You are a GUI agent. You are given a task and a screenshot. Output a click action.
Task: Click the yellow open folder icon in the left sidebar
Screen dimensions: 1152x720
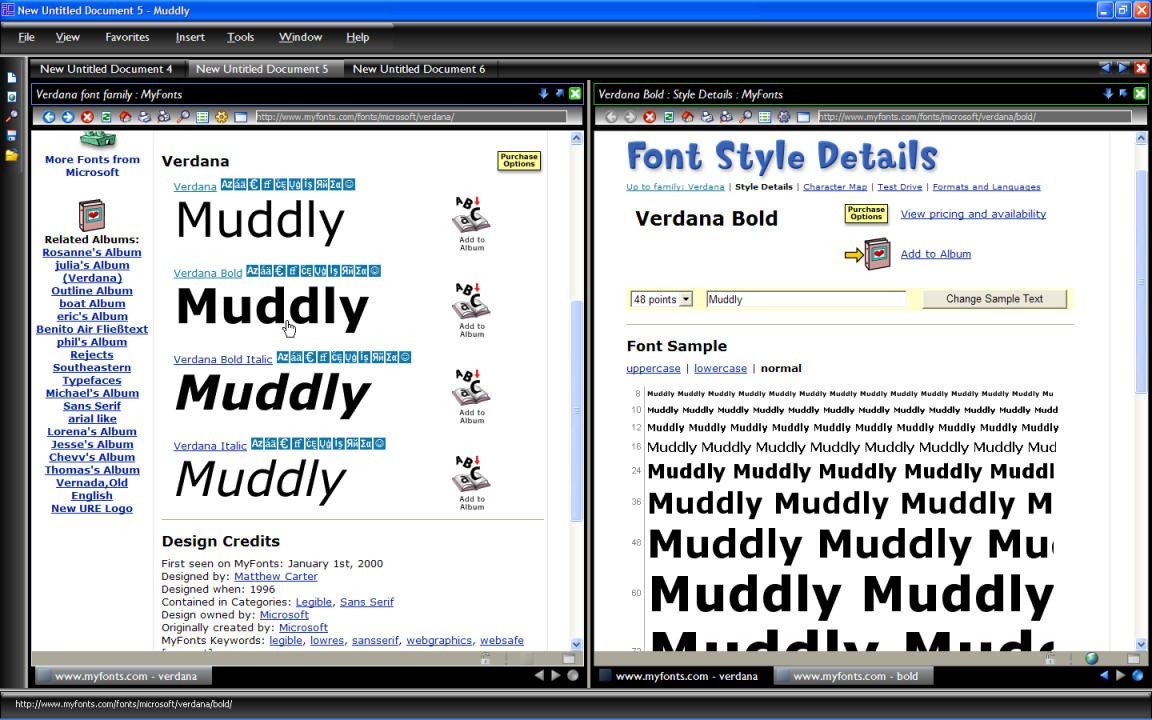[x=11, y=155]
